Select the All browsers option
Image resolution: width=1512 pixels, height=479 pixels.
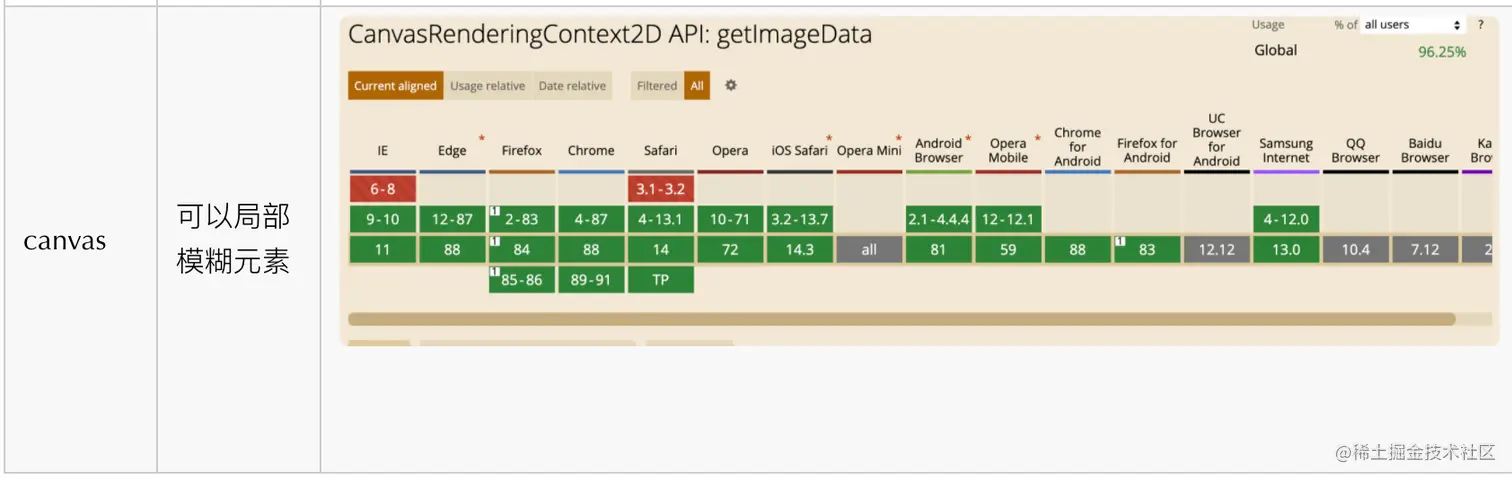[x=697, y=86]
